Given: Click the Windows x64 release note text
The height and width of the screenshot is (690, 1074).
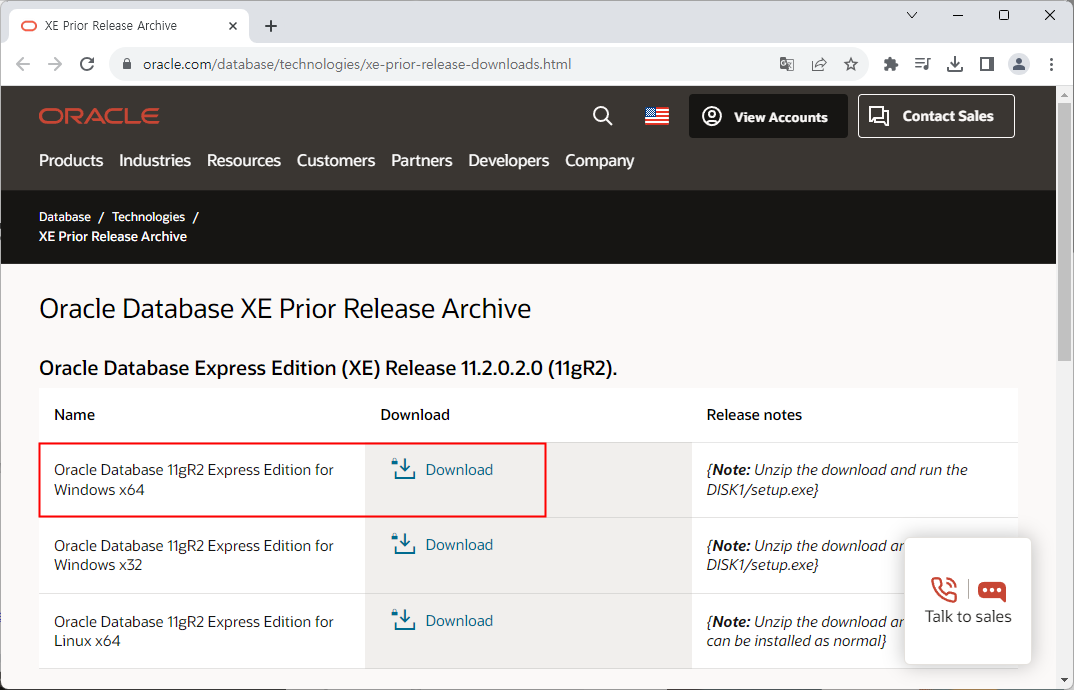Looking at the screenshot, I should tap(837, 480).
